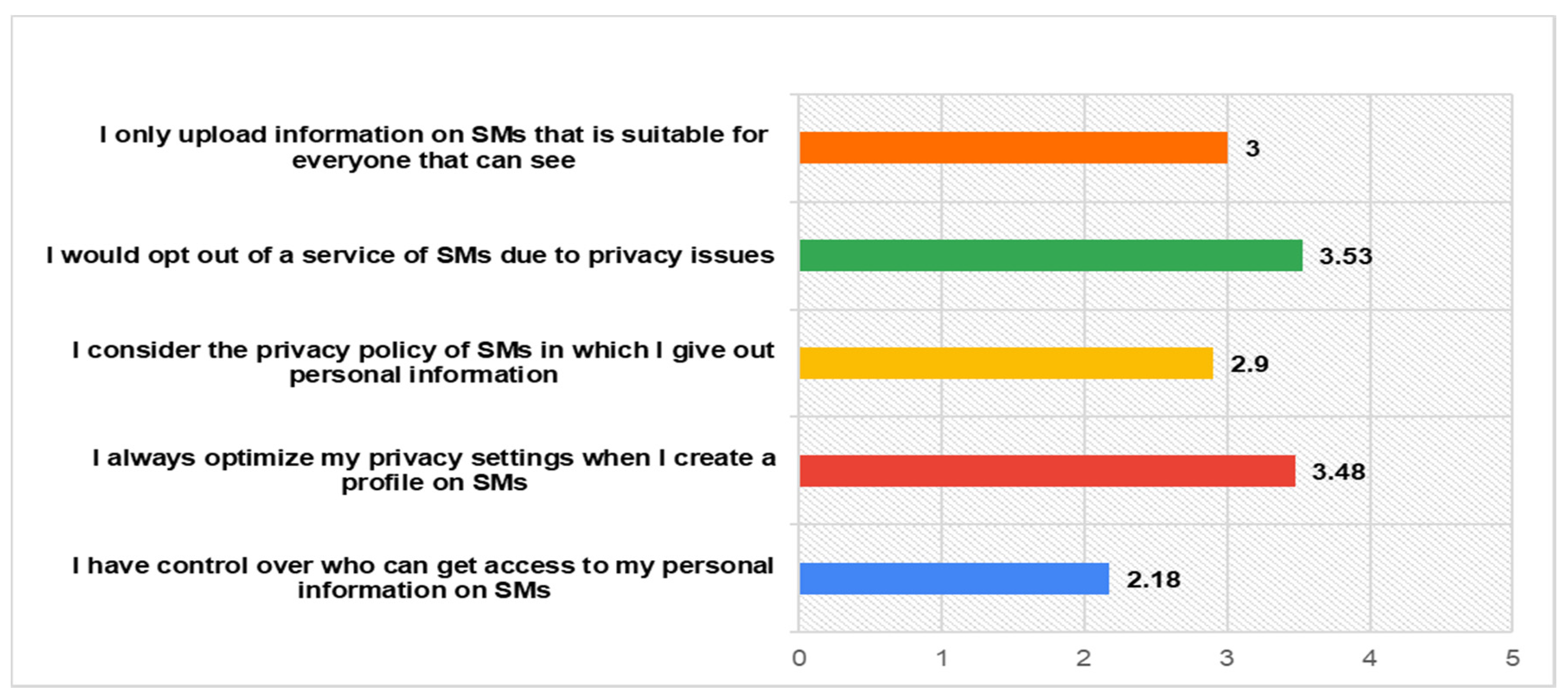Select the 'opt out of a service' label

pyautogui.click(x=410, y=255)
